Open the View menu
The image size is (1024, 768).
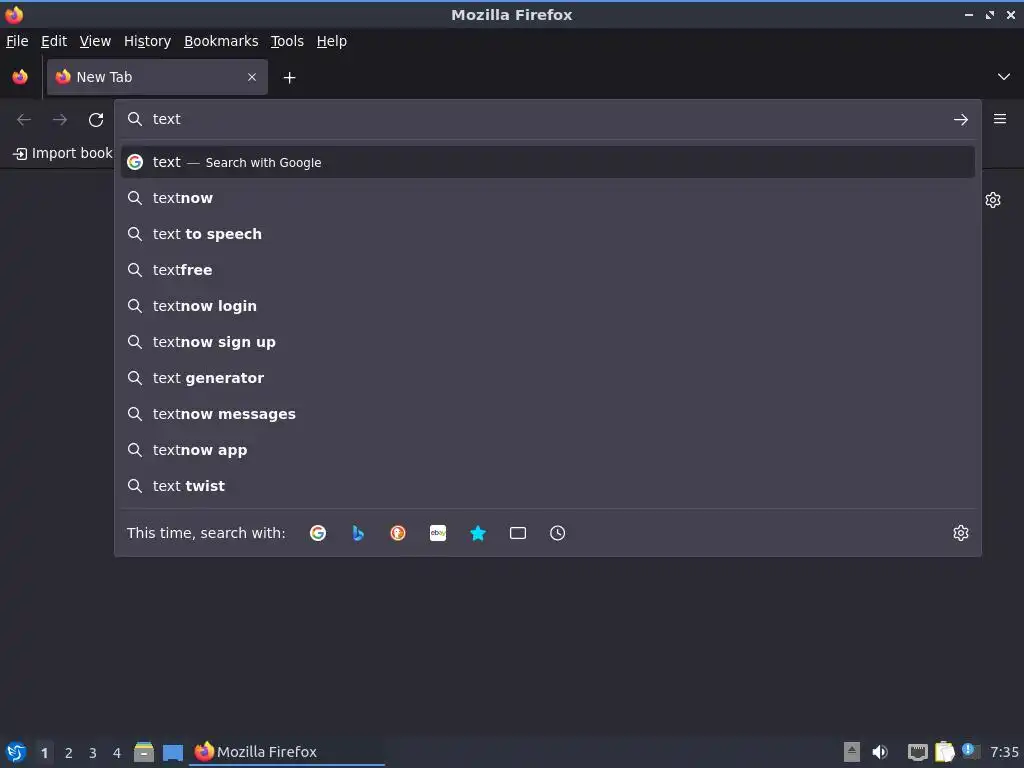95,41
